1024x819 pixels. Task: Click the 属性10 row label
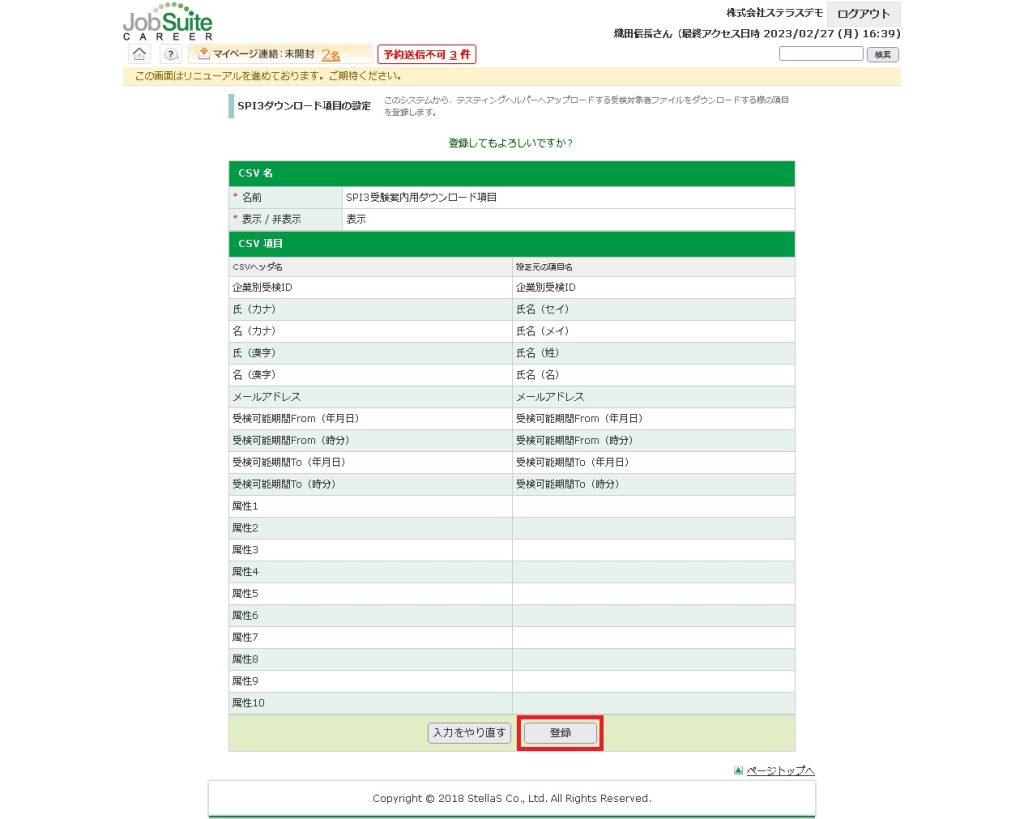tap(248, 703)
